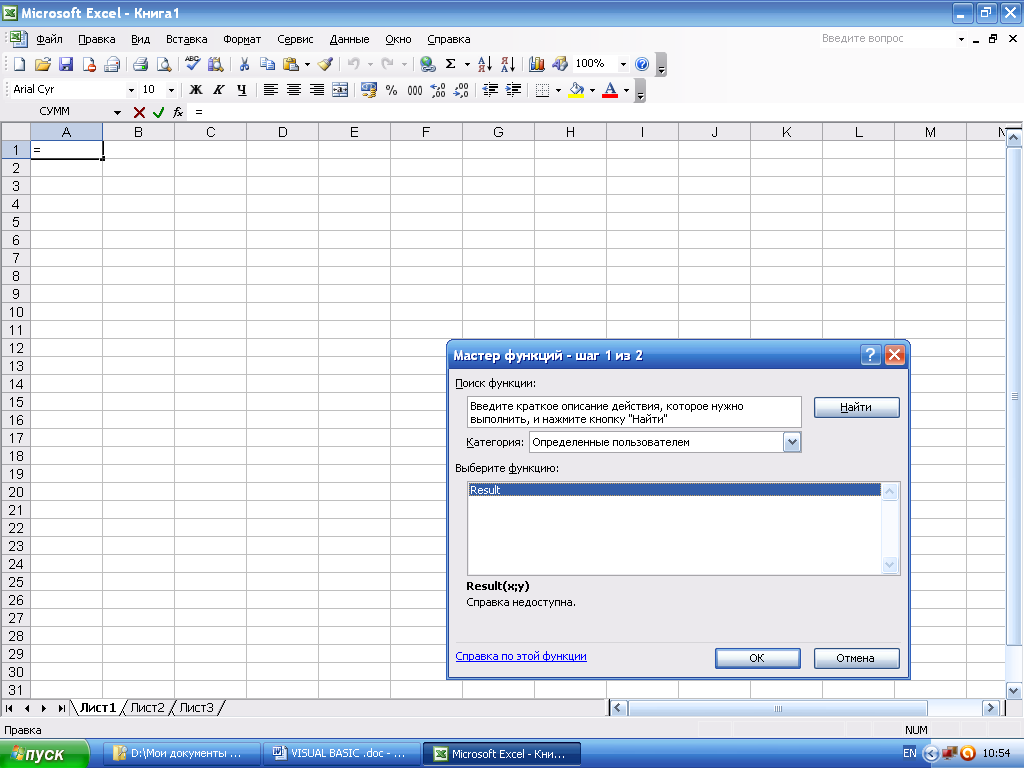Confirm entry with the green check mark
Viewport: 1024px width, 768px height.
click(158, 112)
